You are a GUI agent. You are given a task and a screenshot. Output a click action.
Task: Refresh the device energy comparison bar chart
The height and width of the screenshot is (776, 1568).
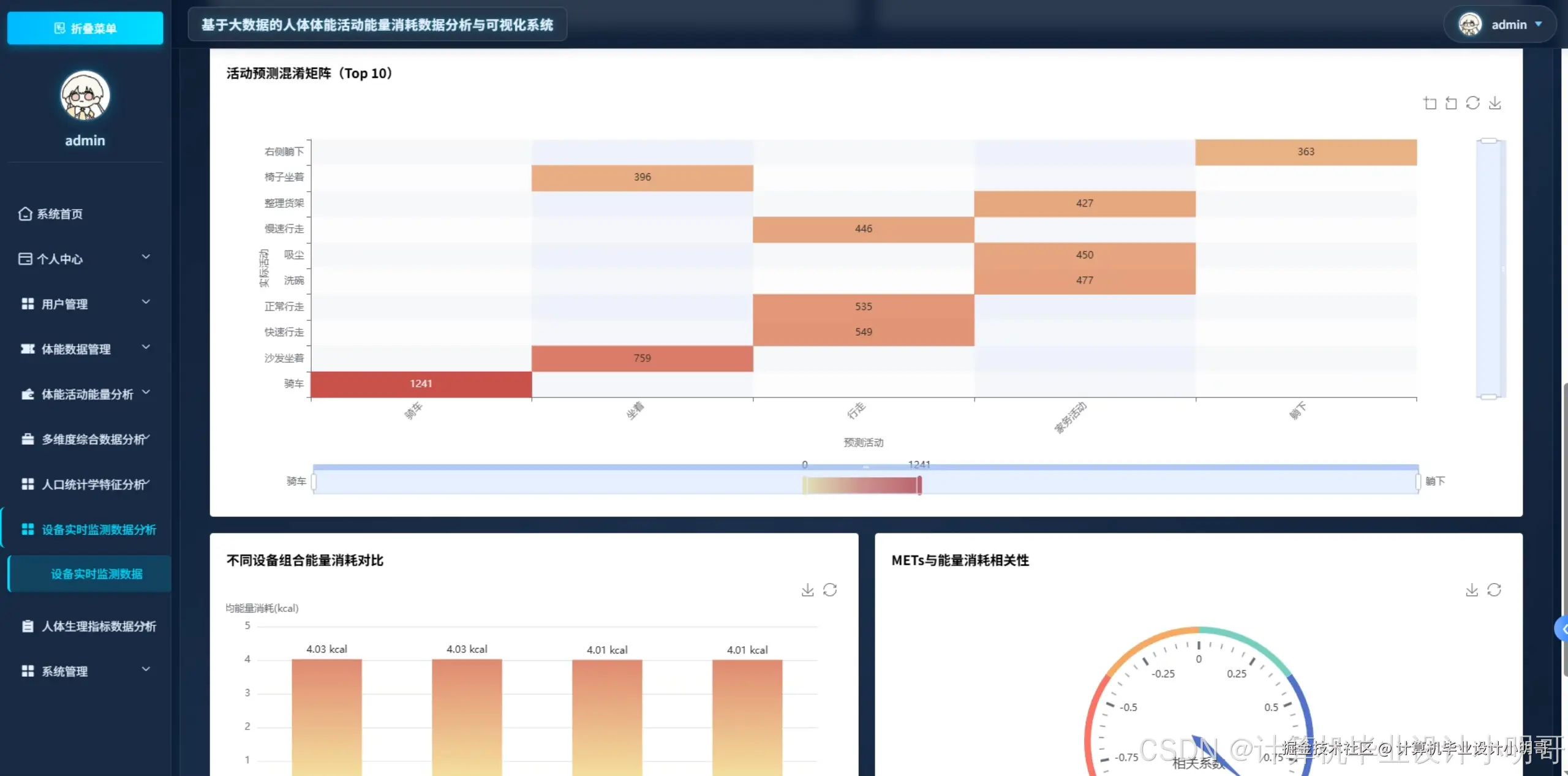coord(830,590)
